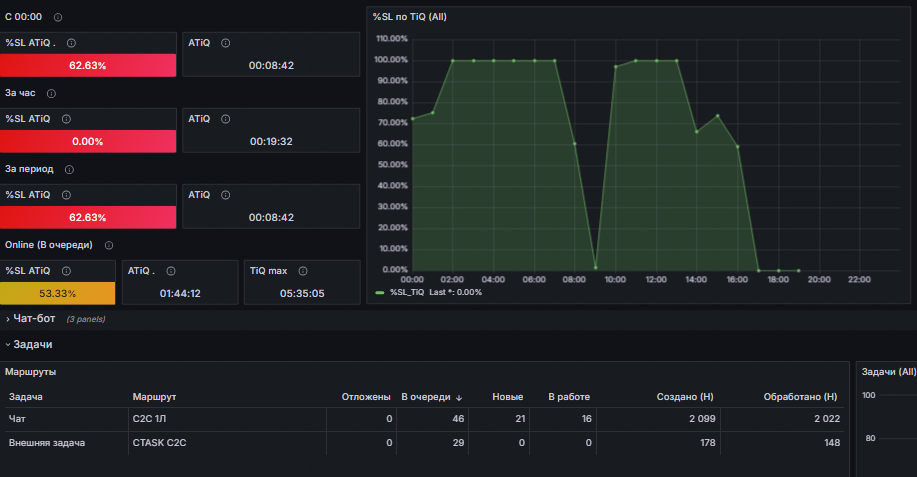Click the 00:19:32 ATiQ value
The image size is (917, 477).
click(271, 141)
